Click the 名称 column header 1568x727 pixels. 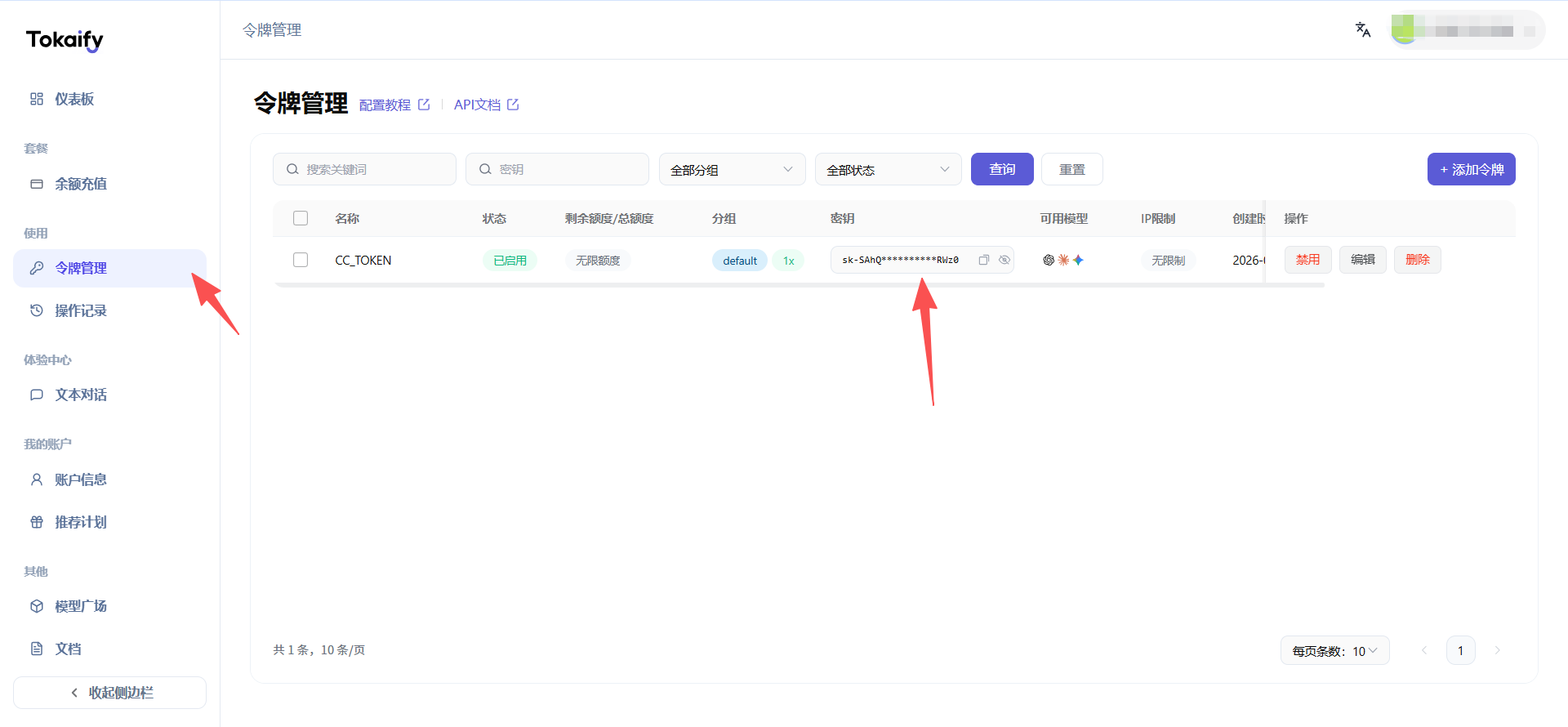(347, 218)
